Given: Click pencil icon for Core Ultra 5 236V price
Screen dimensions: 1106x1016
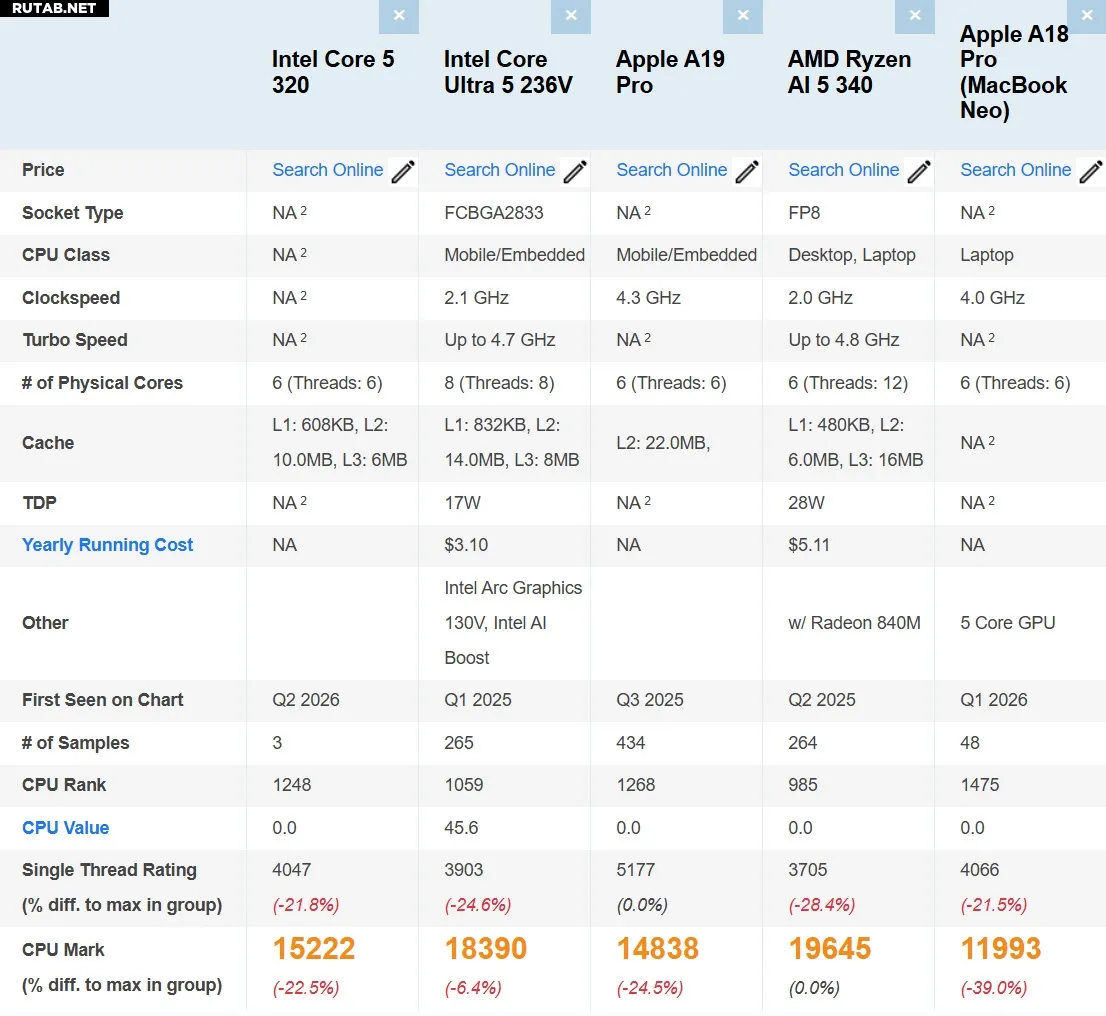Looking at the screenshot, I should [x=575, y=172].
